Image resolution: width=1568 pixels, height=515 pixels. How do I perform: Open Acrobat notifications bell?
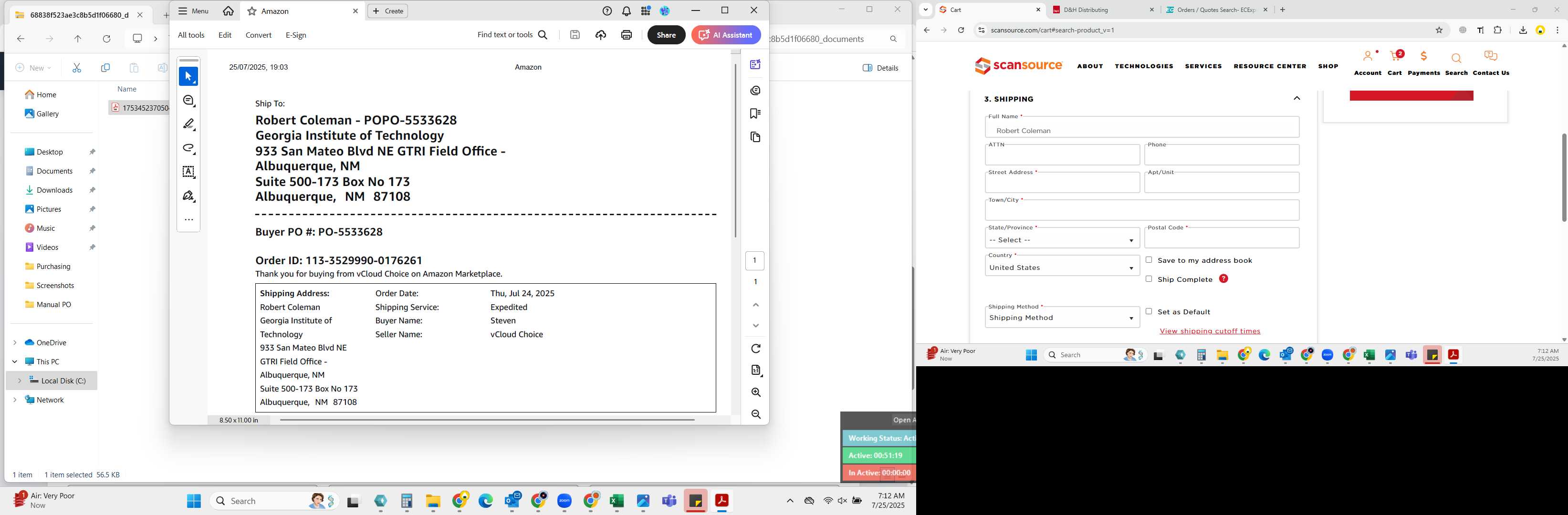627,11
